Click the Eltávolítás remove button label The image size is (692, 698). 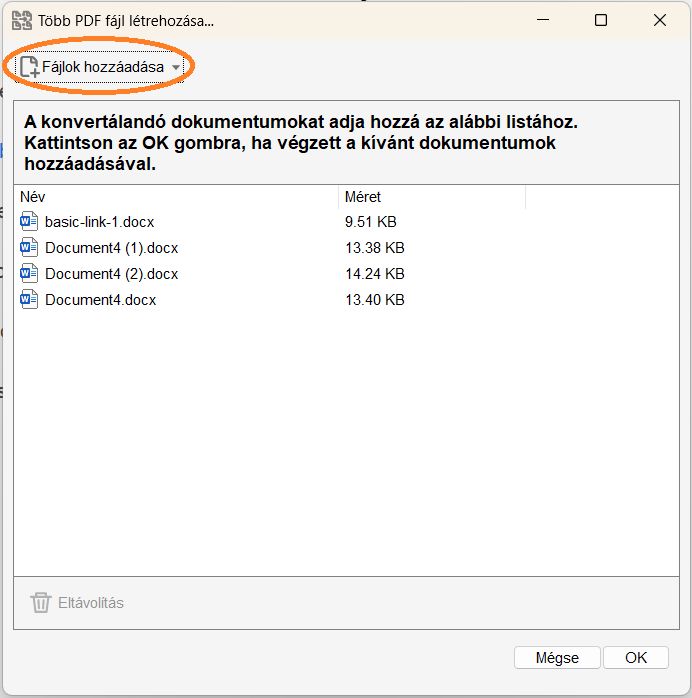pyautogui.click(x=91, y=603)
